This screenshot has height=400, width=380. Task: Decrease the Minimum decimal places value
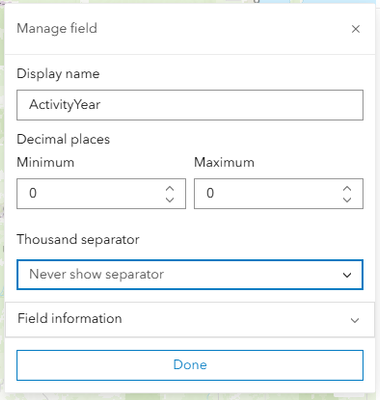click(170, 200)
